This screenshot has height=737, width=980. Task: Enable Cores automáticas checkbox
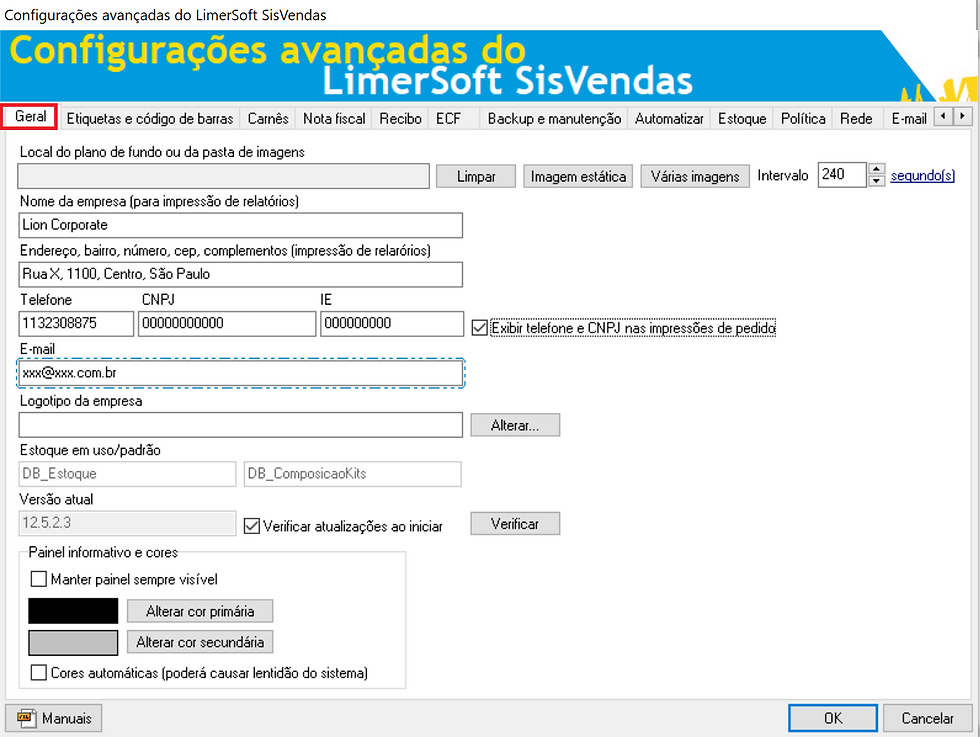(39, 673)
